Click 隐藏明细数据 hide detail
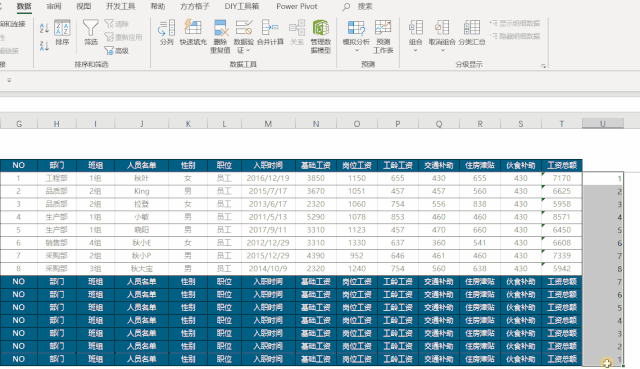Viewport: 640px width, 369px height. click(x=515, y=36)
